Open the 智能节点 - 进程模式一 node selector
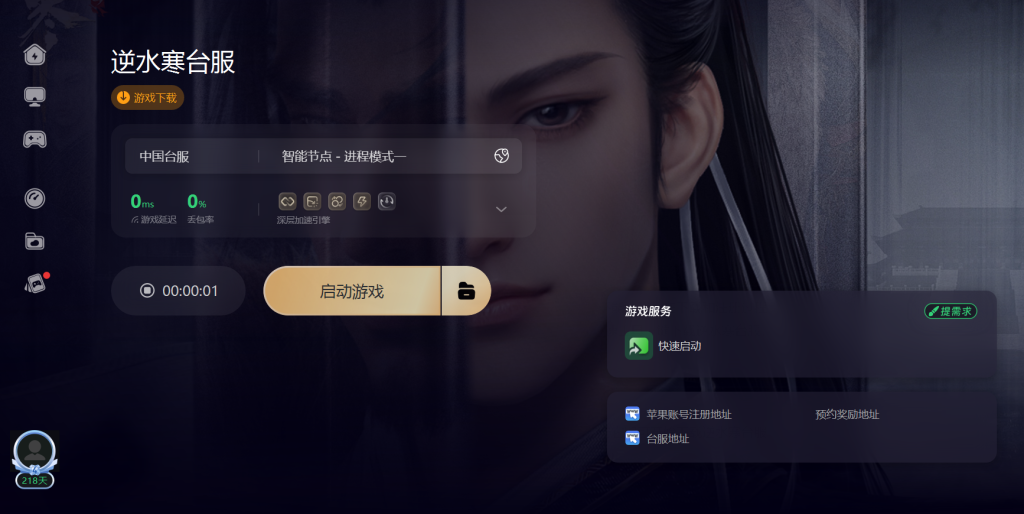Screen dimensions: 1024x514 (344, 156)
